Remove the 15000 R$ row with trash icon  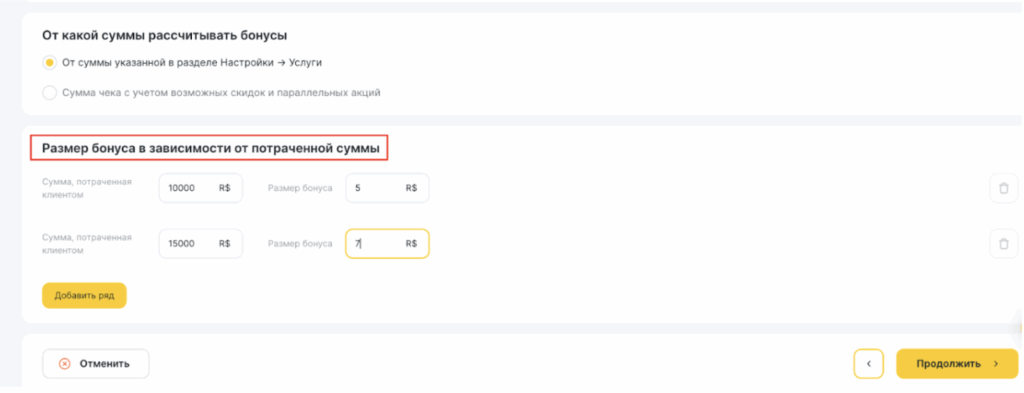pyautogui.click(x=1003, y=244)
